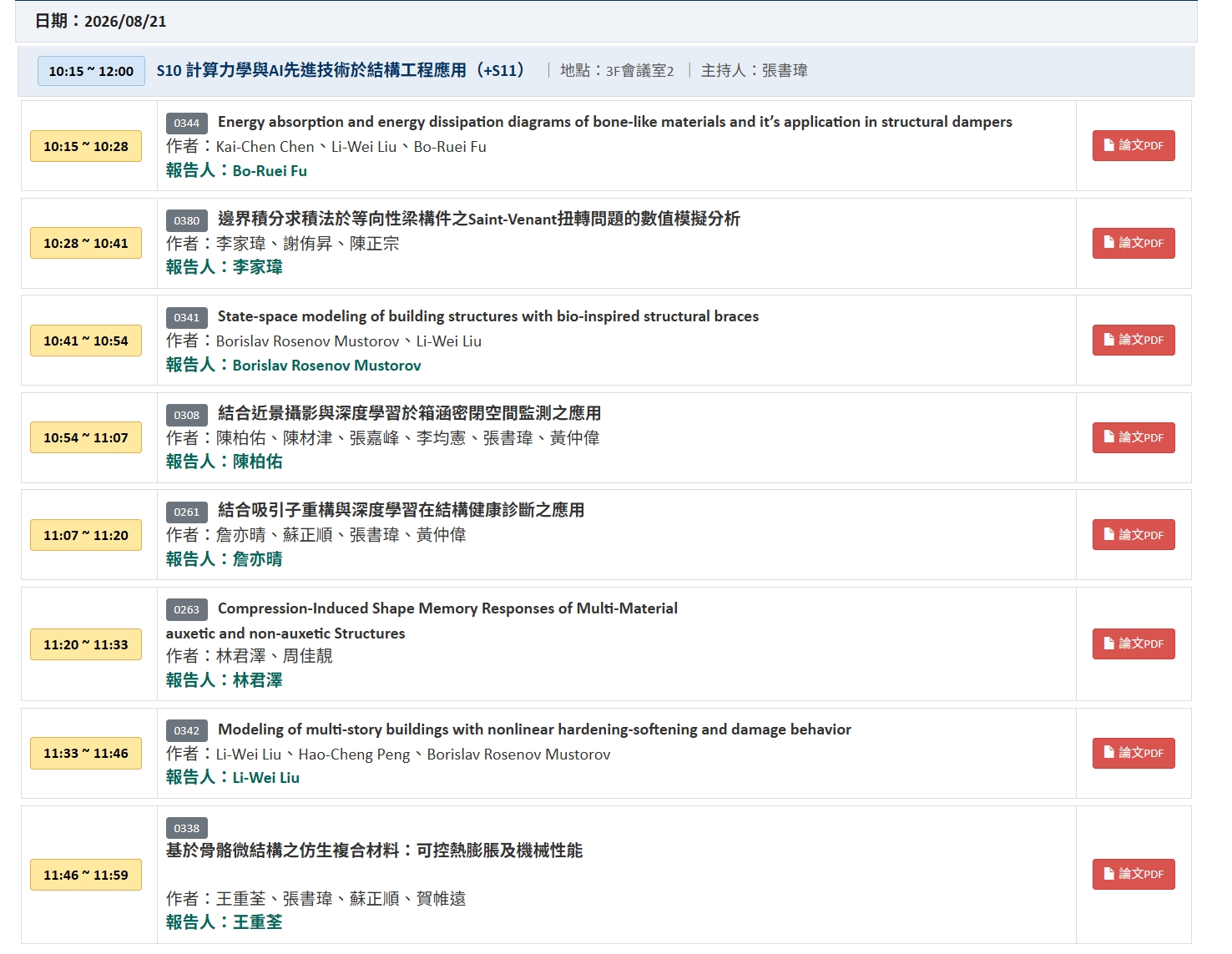
Task: Click the 0338 paper ID tag
Action: click(187, 828)
